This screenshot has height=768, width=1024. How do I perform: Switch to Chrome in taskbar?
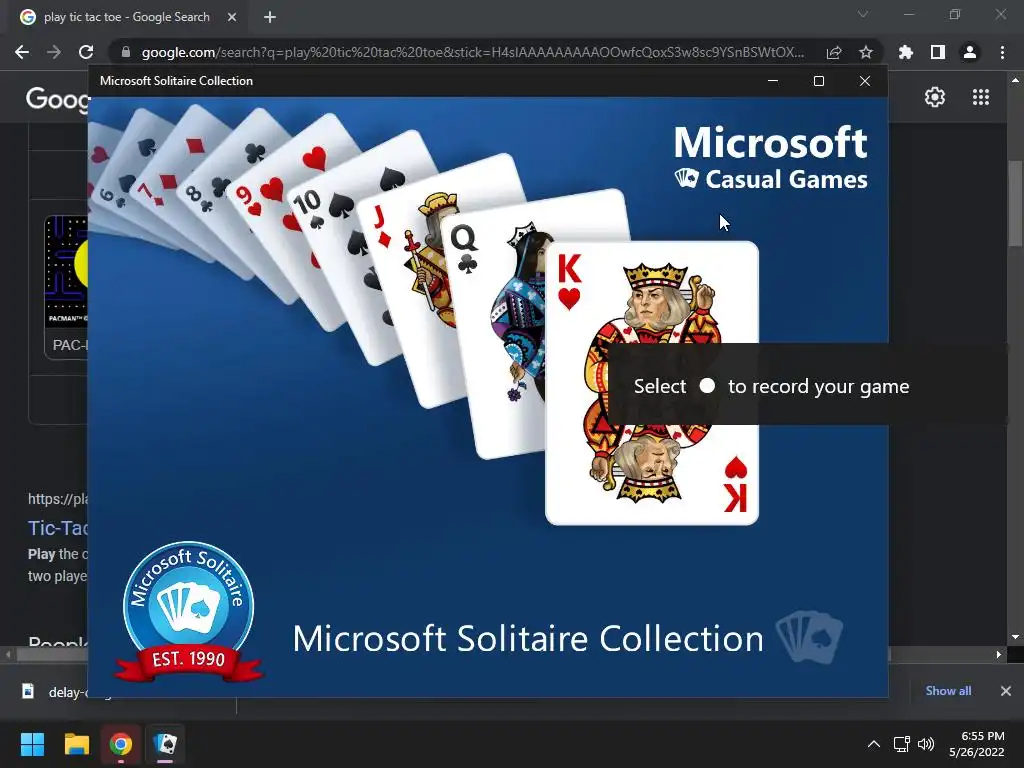click(x=121, y=744)
